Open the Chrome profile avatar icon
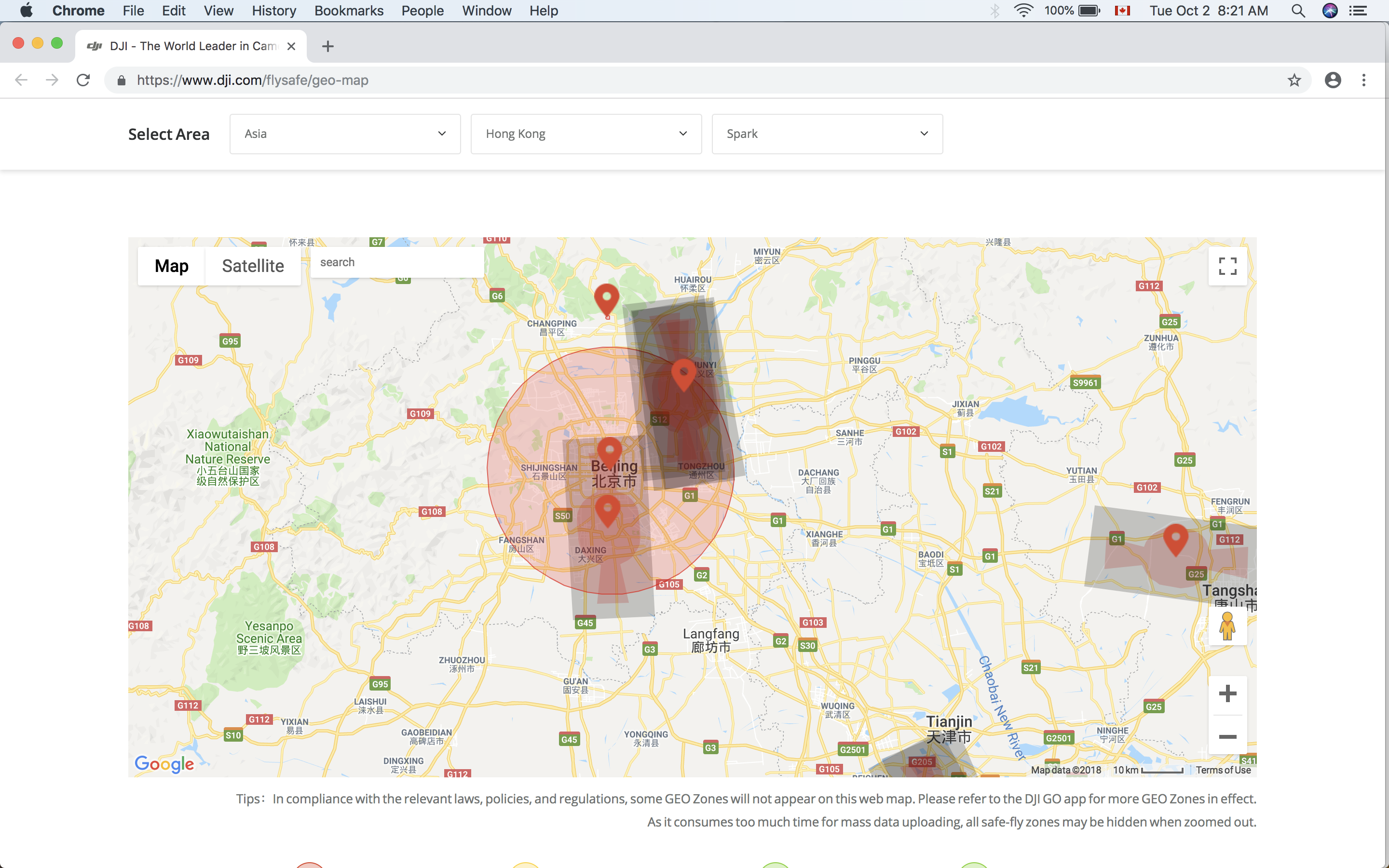 (1333, 81)
